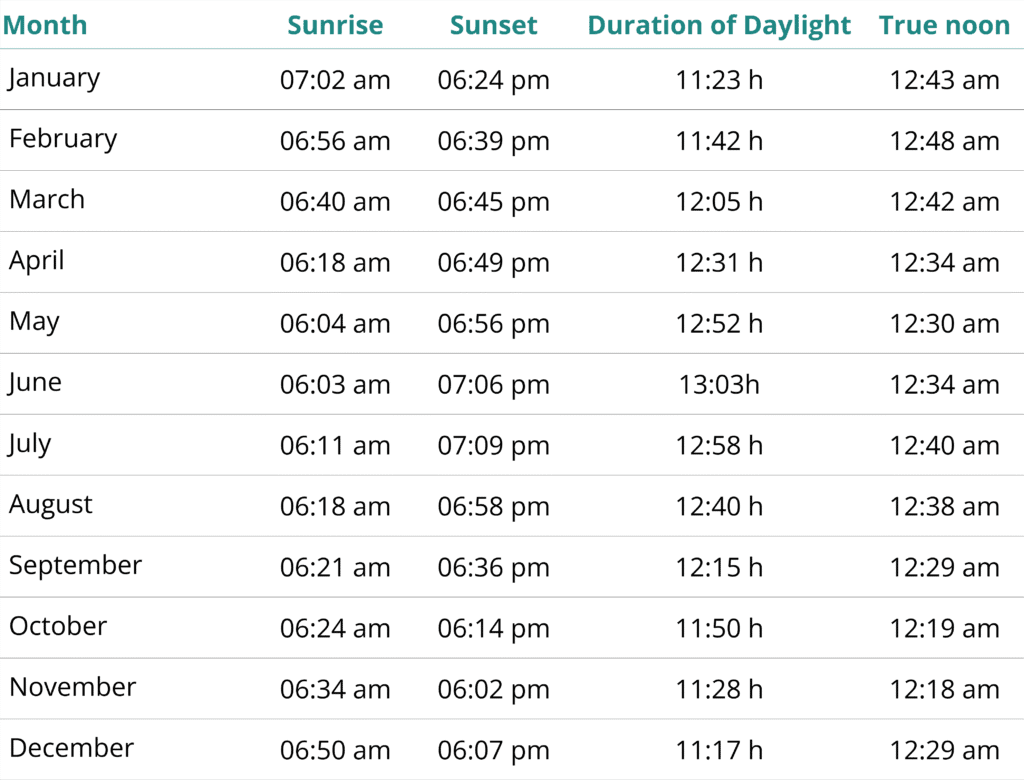Viewport: 1024px width, 780px height.
Task: Select the True noon column header
Action: pos(944,25)
